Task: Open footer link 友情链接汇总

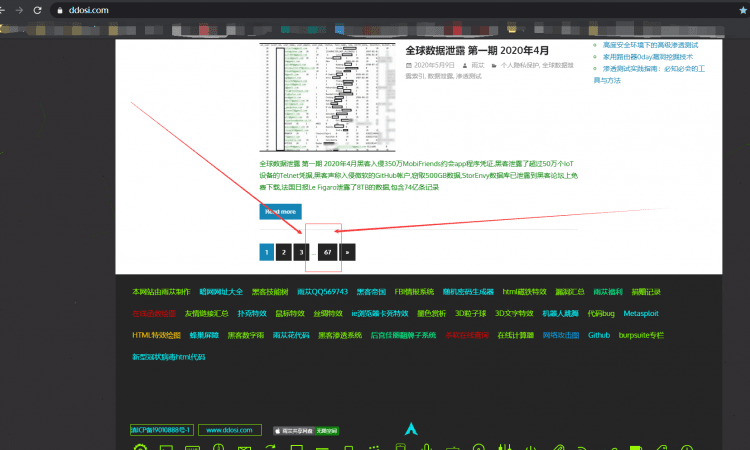Action: pos(207,314)
